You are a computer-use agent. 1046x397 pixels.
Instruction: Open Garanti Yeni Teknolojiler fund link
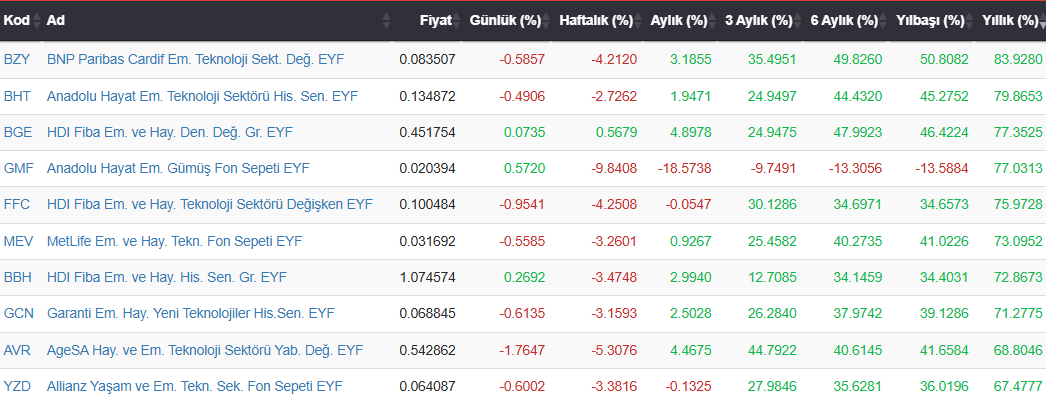pyautogui.click(x=191, y=313)
